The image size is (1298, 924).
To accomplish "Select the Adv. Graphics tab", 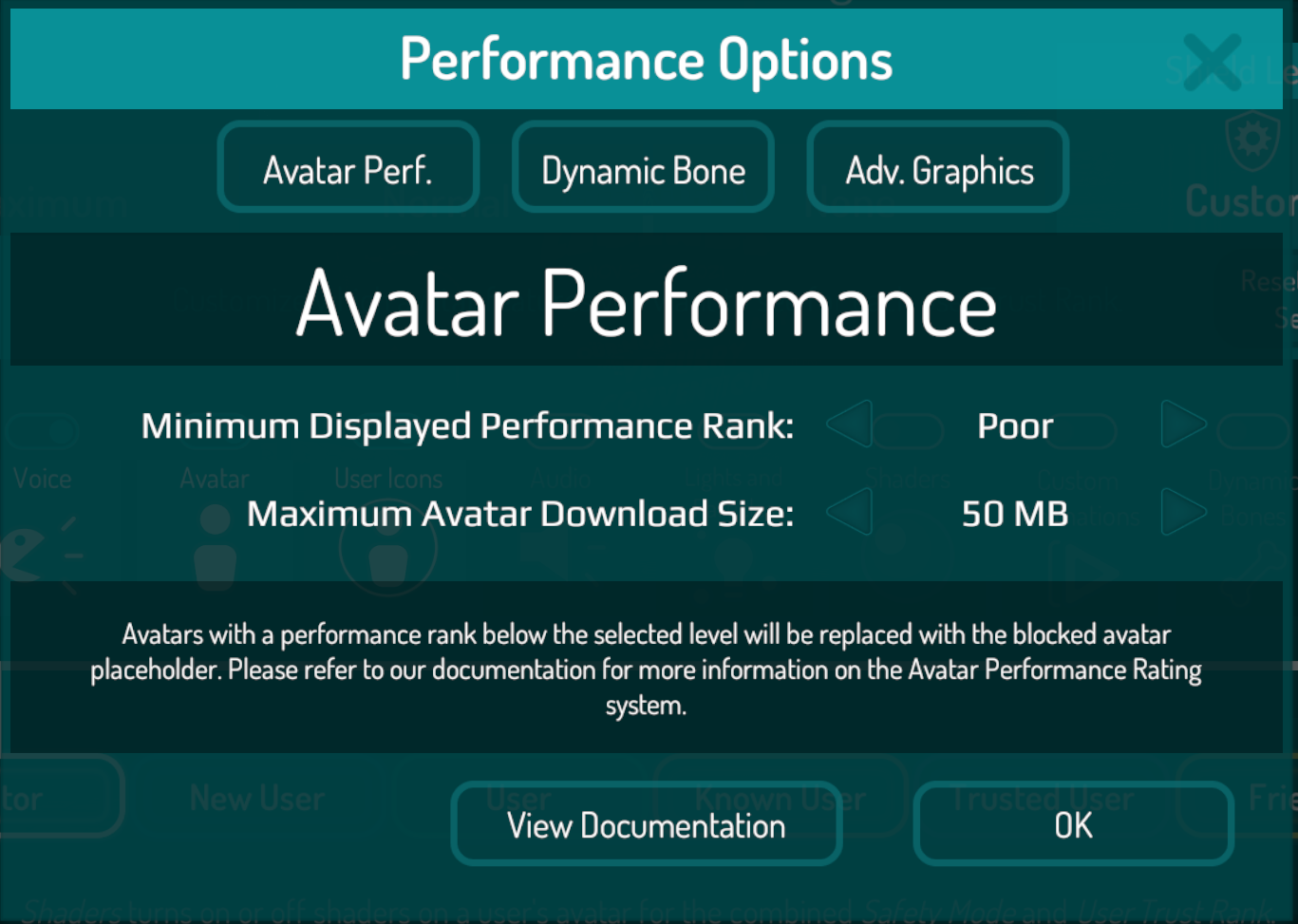I will pyautogui.click(x=938, y=168).
